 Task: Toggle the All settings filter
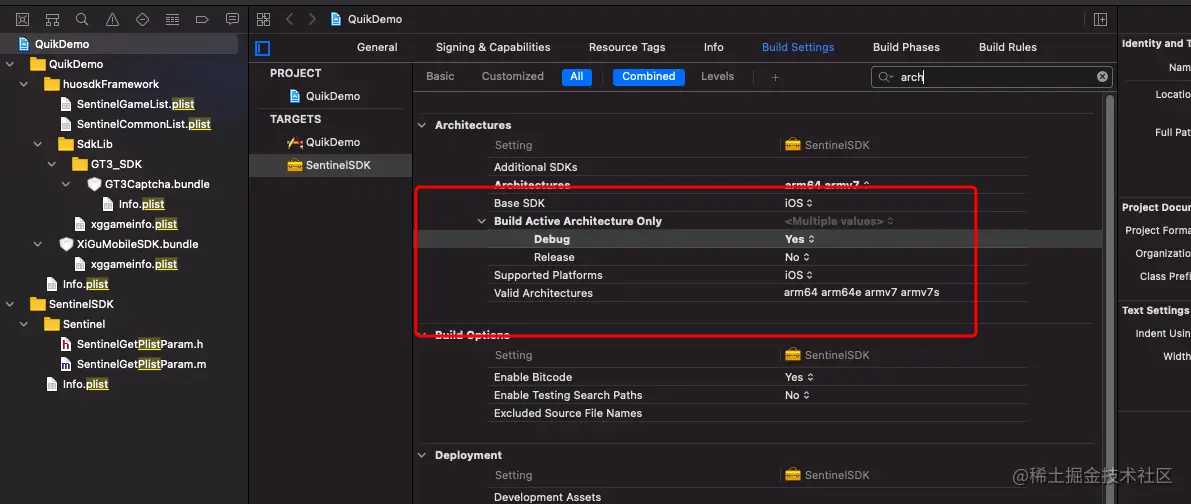pyautogui.click(x=577, y=76)
